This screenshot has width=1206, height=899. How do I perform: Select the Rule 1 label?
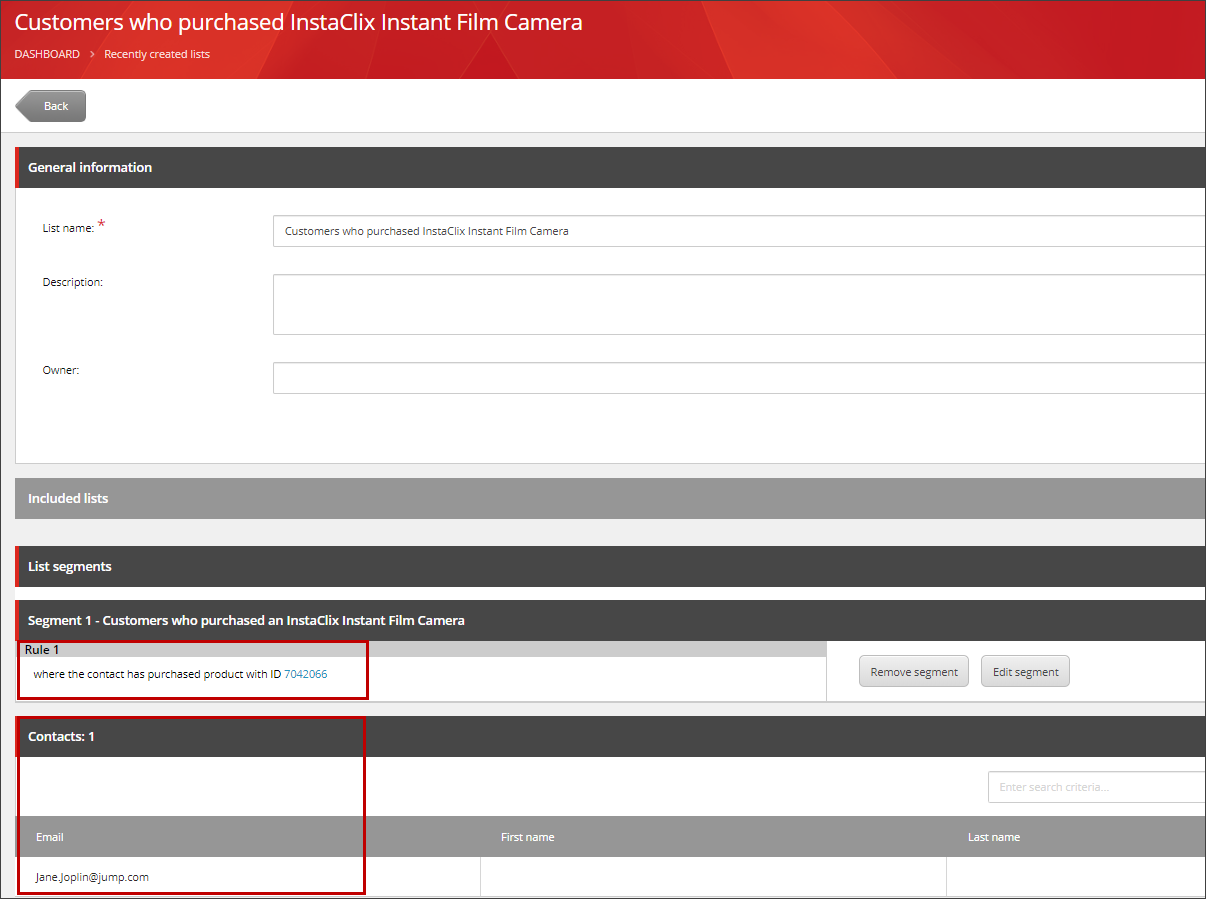click(42, 650)
